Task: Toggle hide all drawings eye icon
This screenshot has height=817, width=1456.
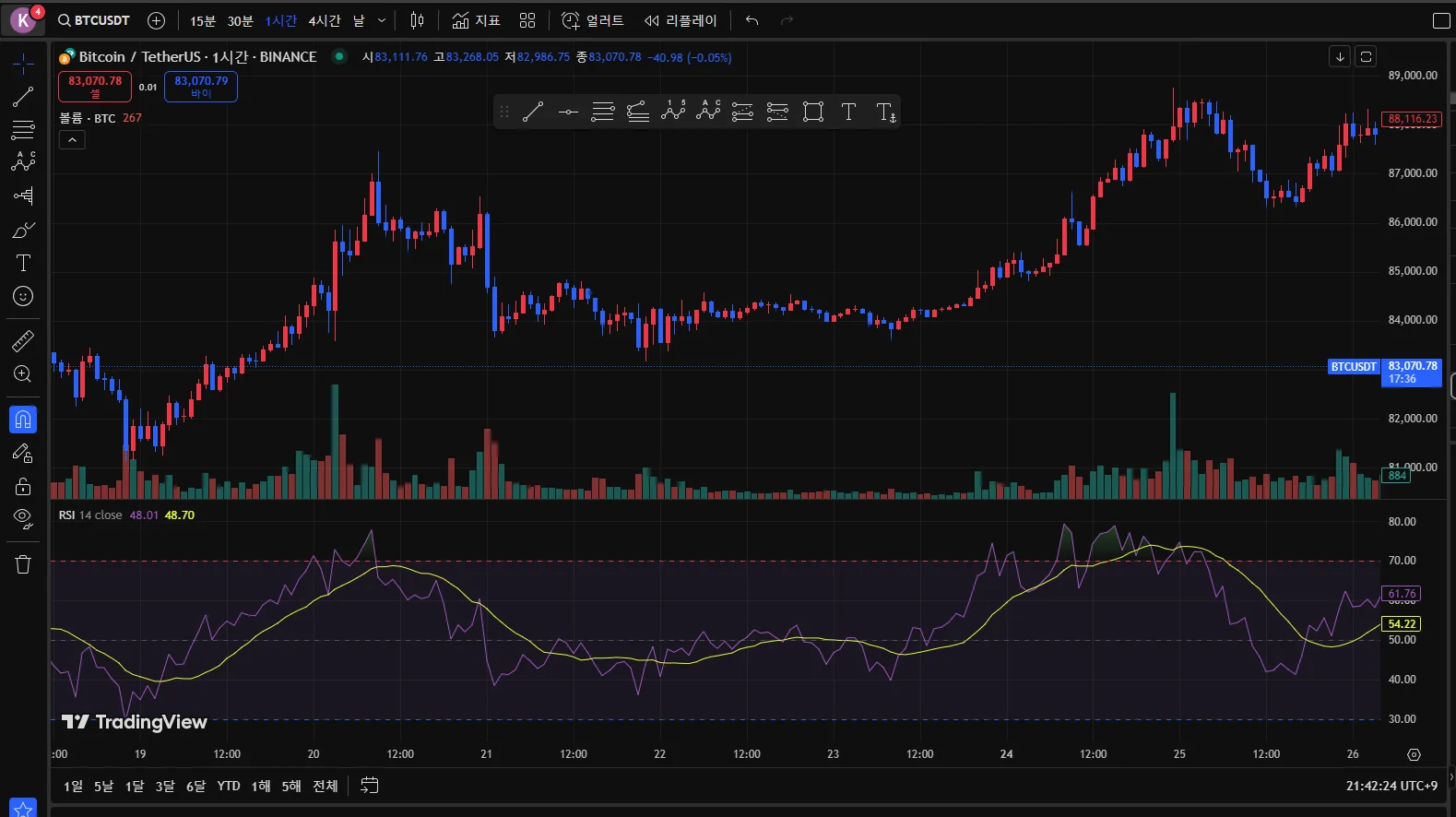Action: coord(23,517)
